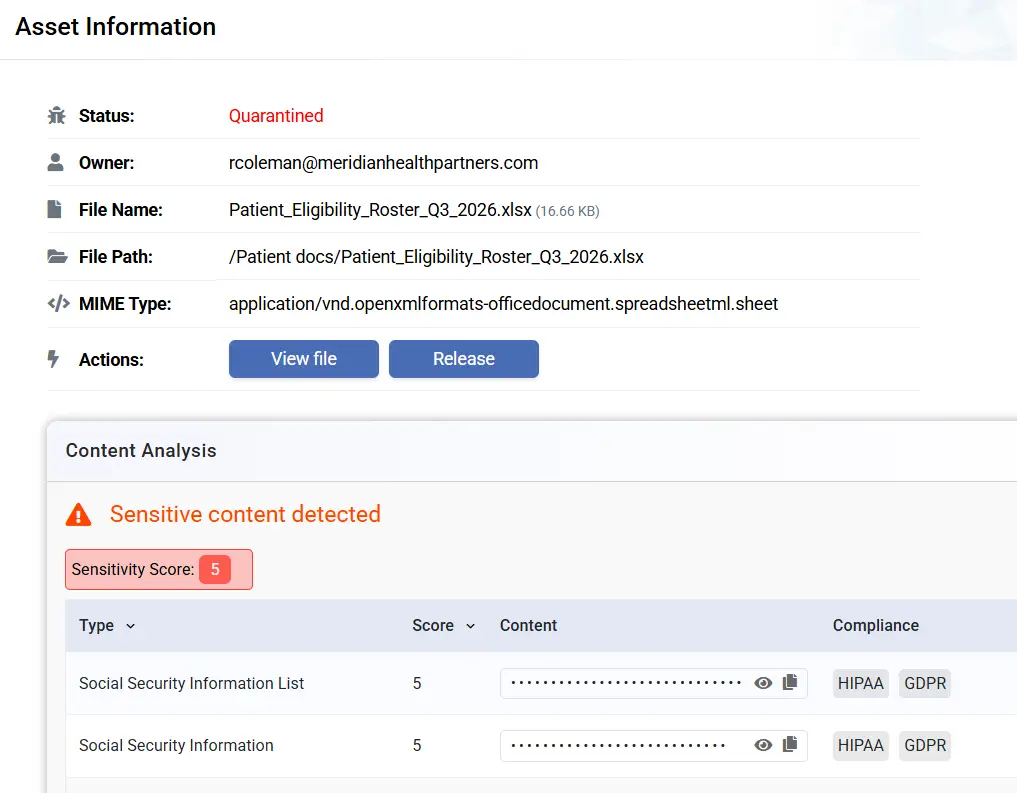
Task: Sort by the Score column chevron
Action: point(471,626)
